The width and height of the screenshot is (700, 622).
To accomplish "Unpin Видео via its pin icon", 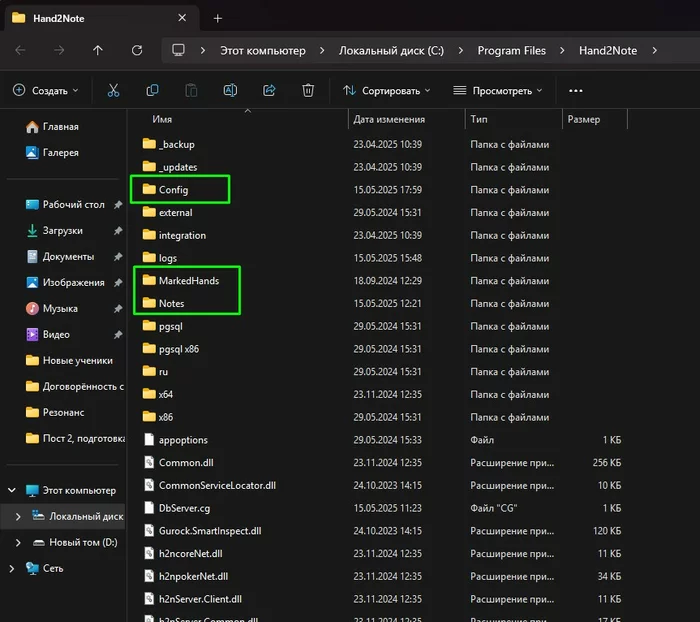I will pyautogui.click(x=118, y=334).
